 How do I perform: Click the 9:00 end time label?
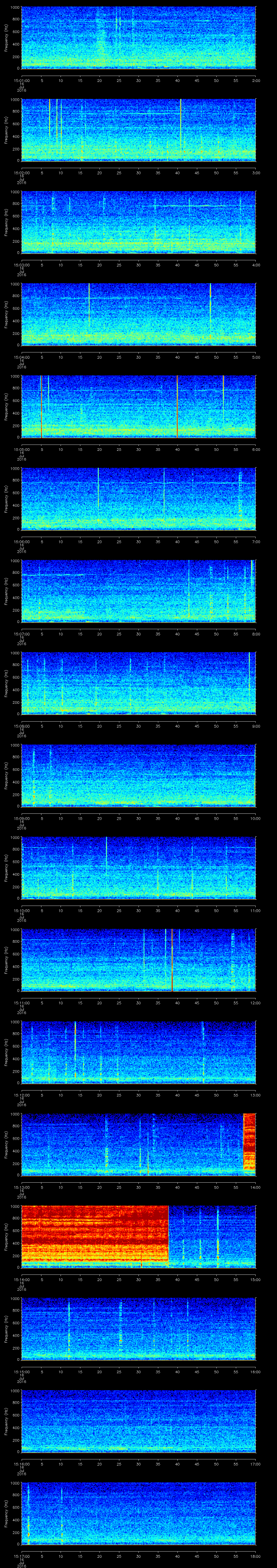[x=256, y=726]
